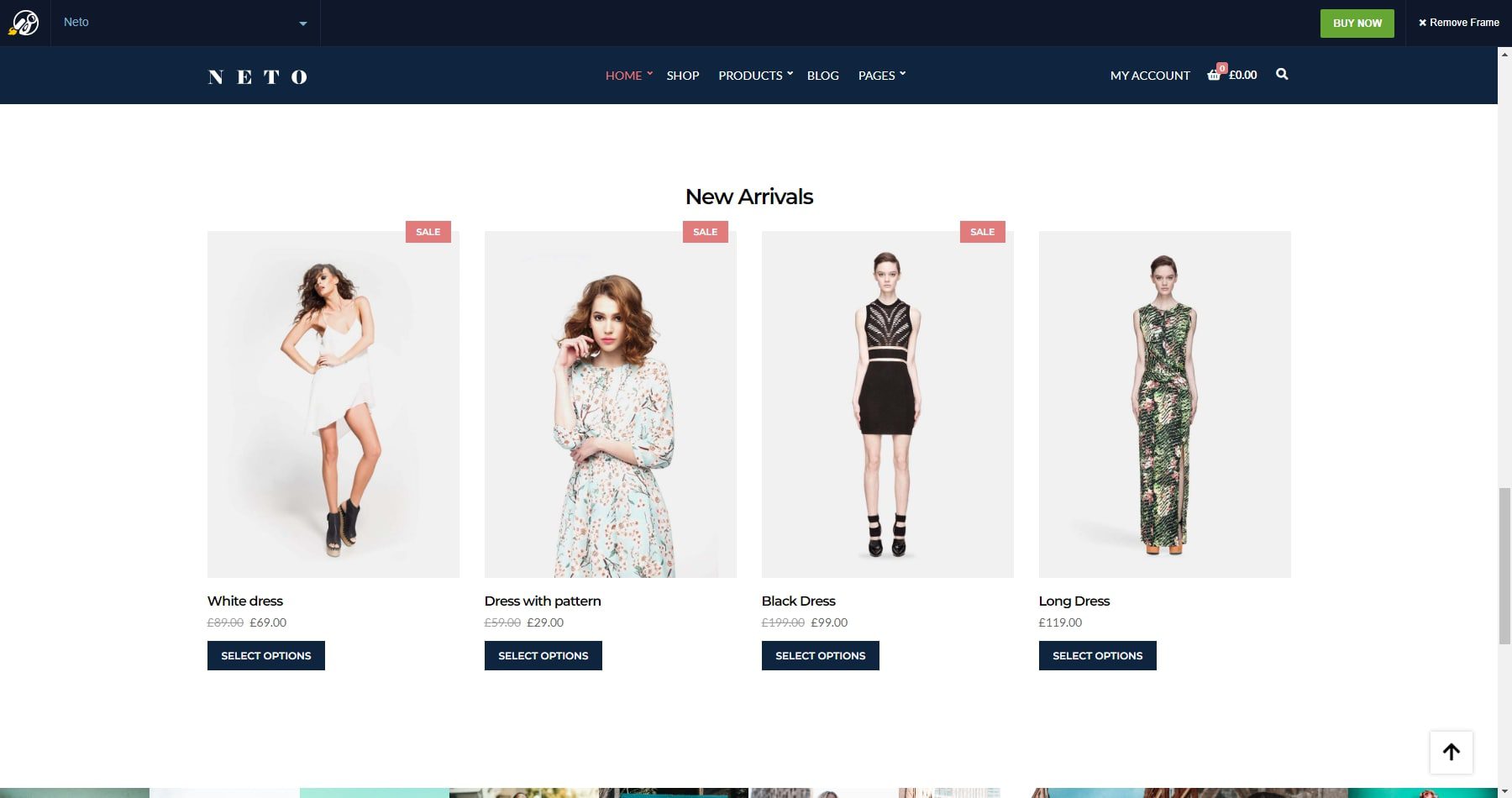This screenshot has height=798, width=1512.
Task: Select options for Long Dress
Action: point(1097,655)
